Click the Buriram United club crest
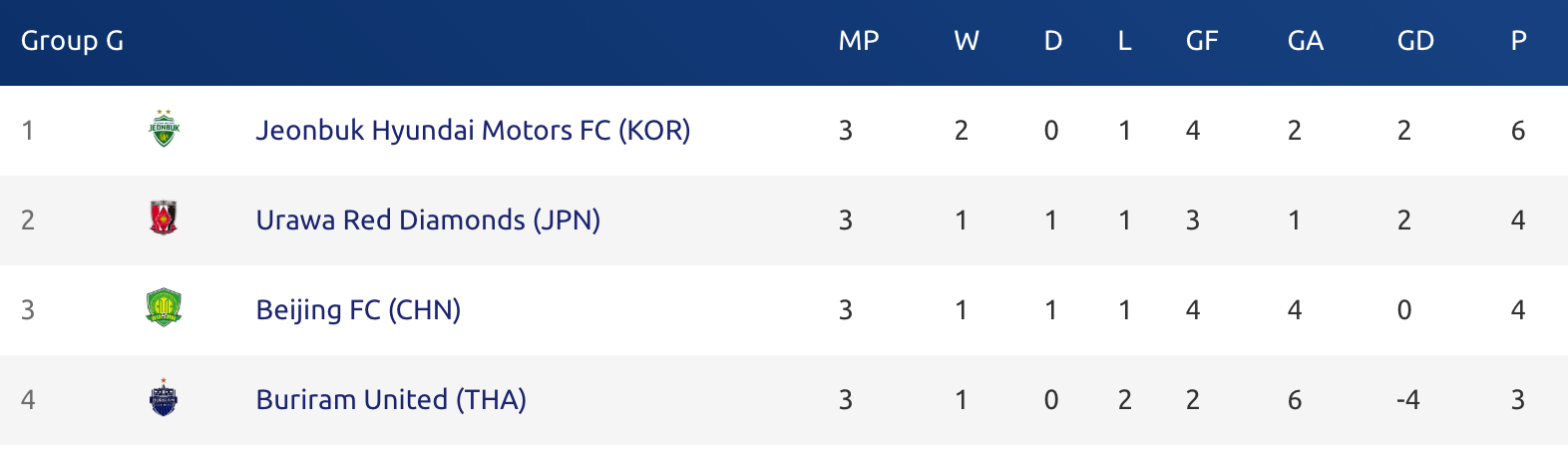Image resolution: width=1568 pixels, height=449 pixels. click(x=164, y=397)
